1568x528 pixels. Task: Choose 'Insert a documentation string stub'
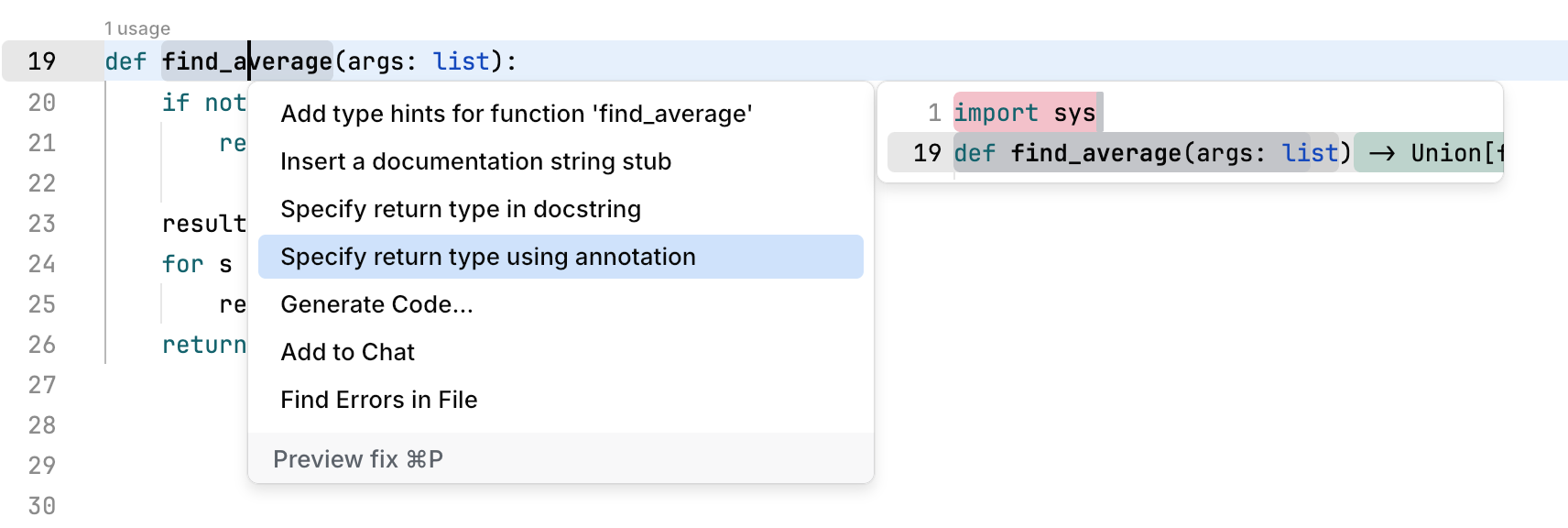pyautogui.click(x=476, y=161)
